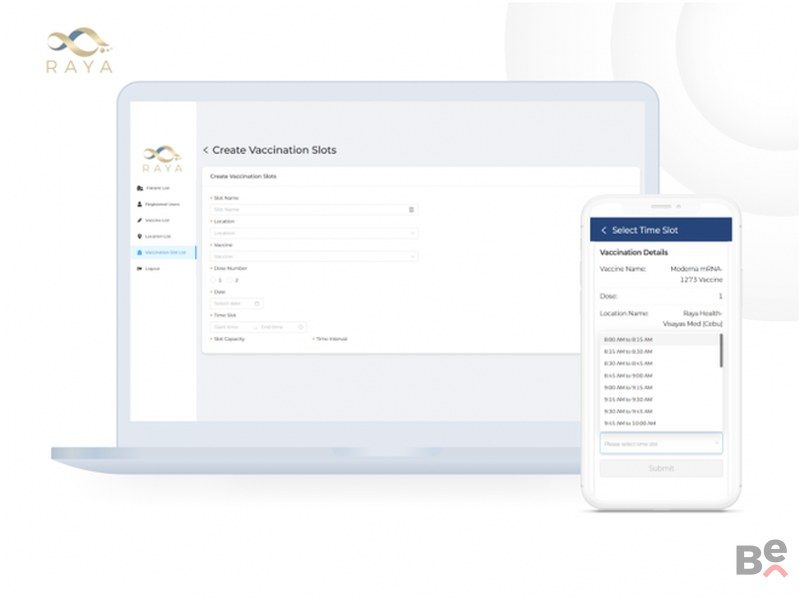The height and width of the screenshot is (600, 802).
Task: Click the clock icon in Time Slot field
Action: tap(301, 327)
